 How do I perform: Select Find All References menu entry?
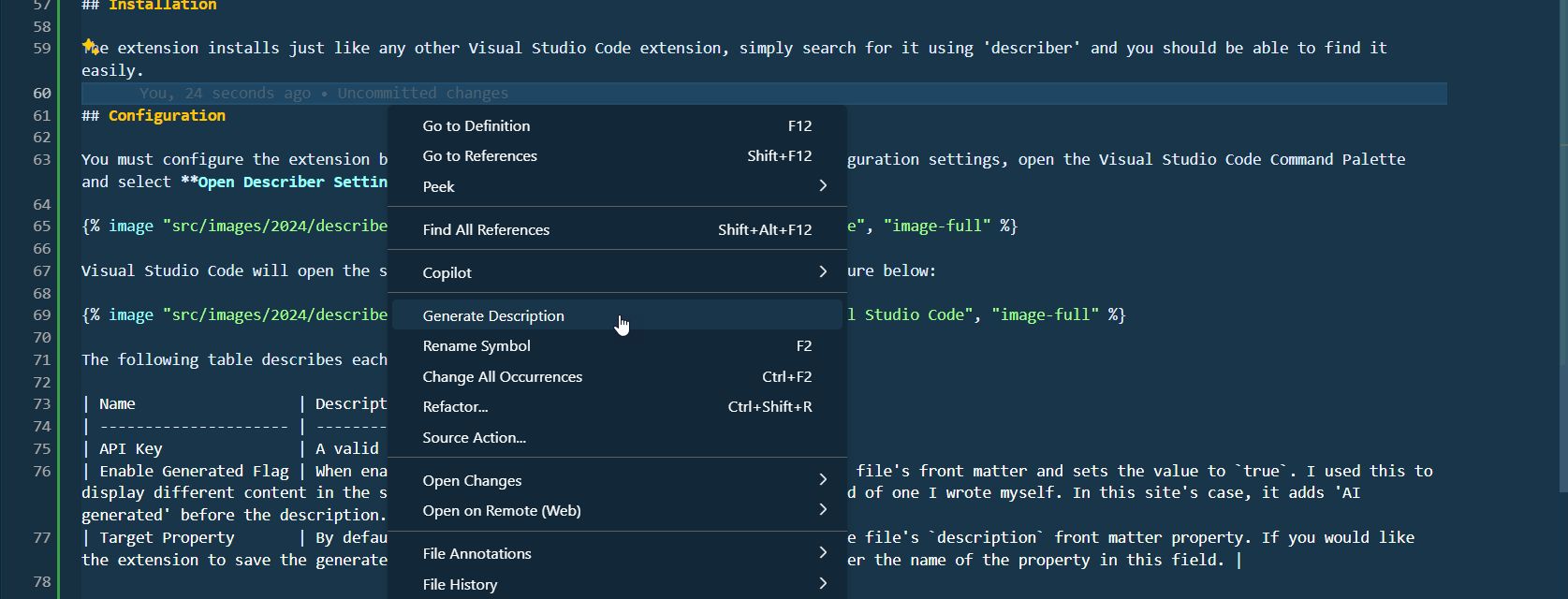(617, 229)
